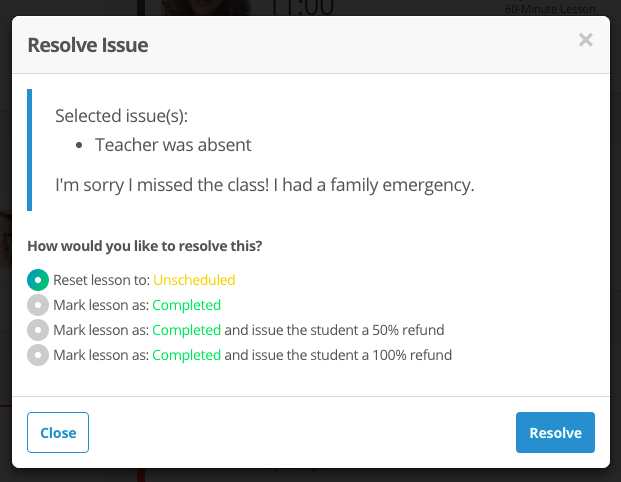
Task: Select the Reset lesson to Unscheduled radio button
Action: (x=38, y=280)
